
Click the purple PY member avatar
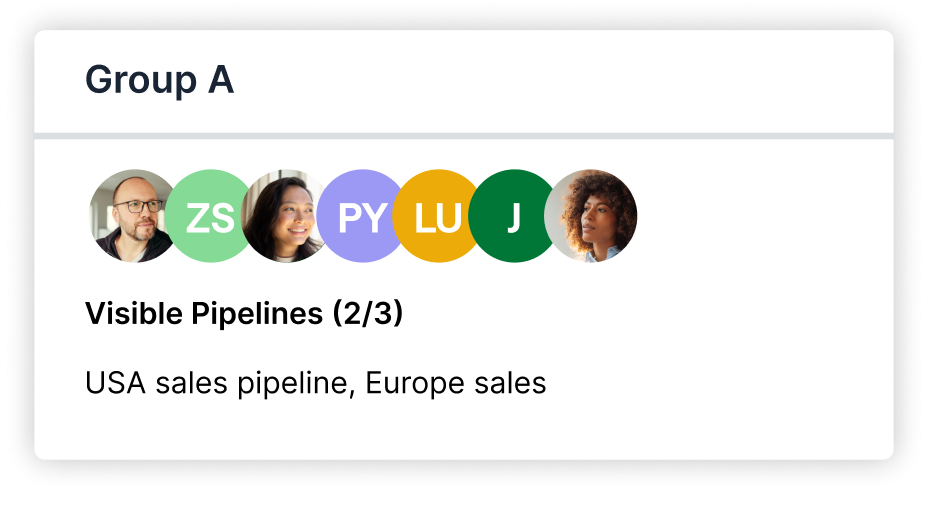362,216
